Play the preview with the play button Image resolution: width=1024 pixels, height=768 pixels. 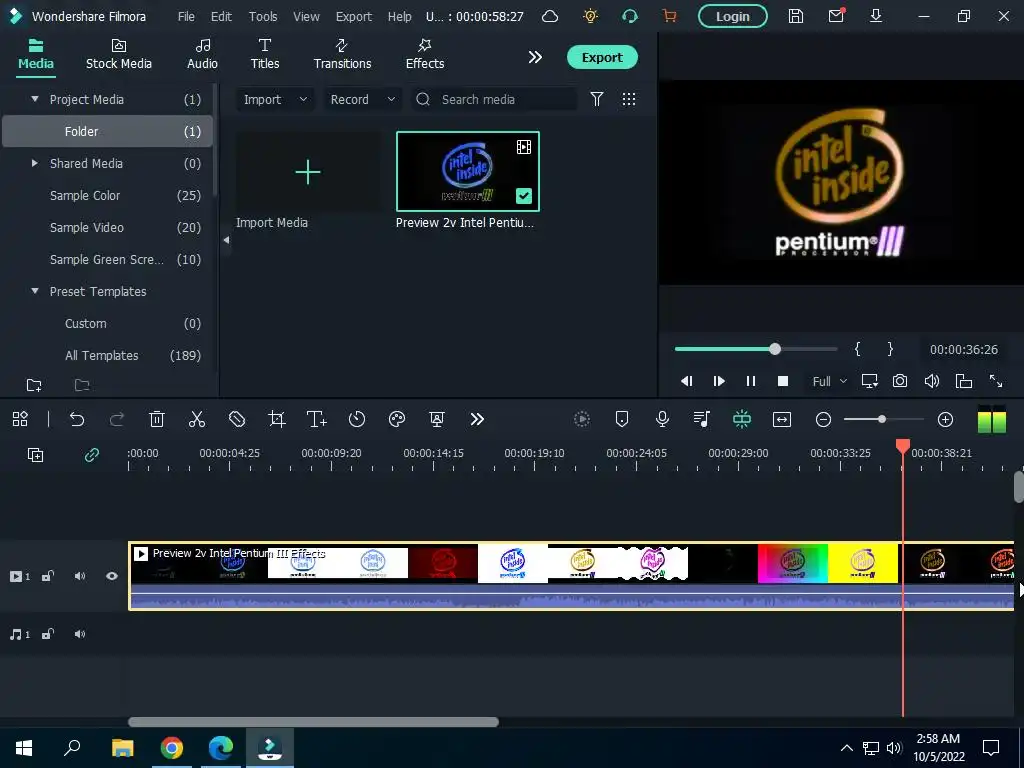[x=718, y=381]
